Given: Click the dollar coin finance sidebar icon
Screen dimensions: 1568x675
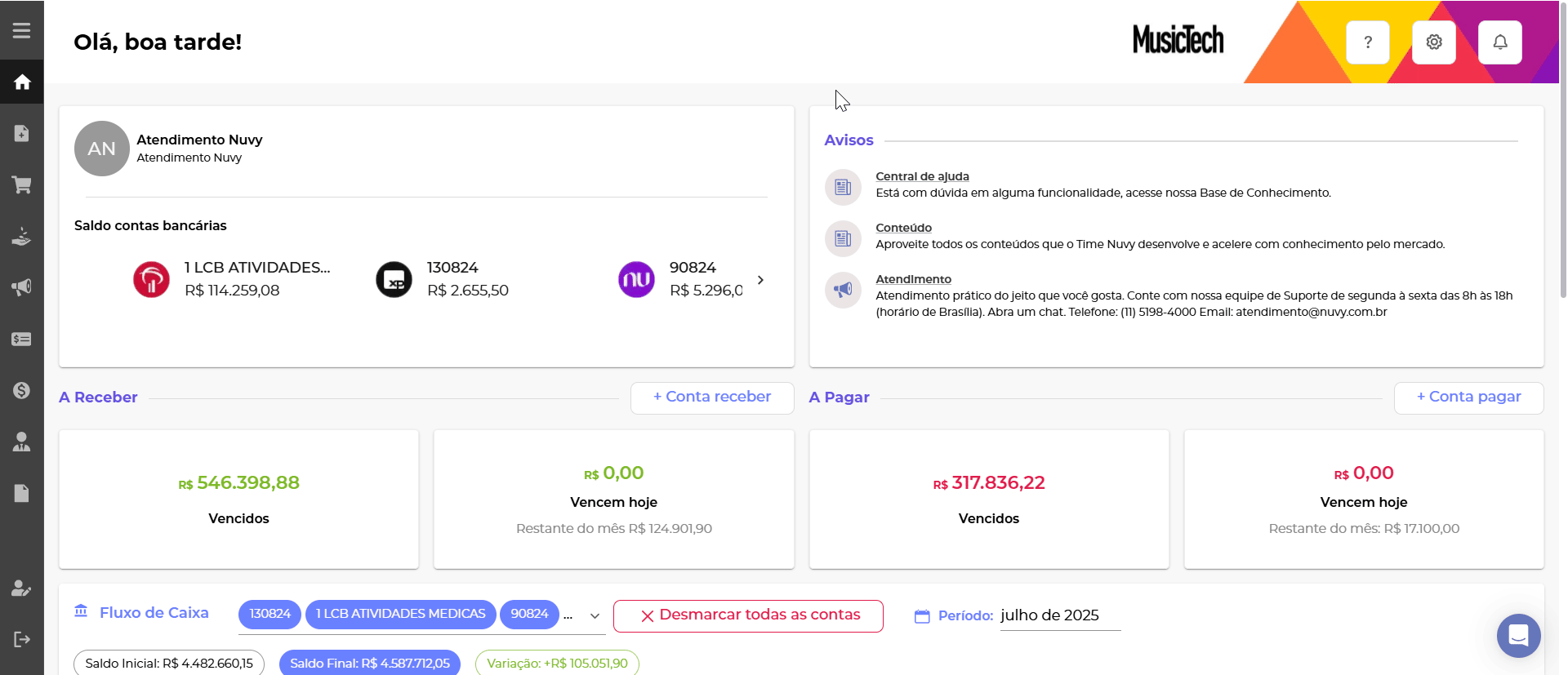Looking at the screenshot, I should pyautogui.click(x=22, y=390).
